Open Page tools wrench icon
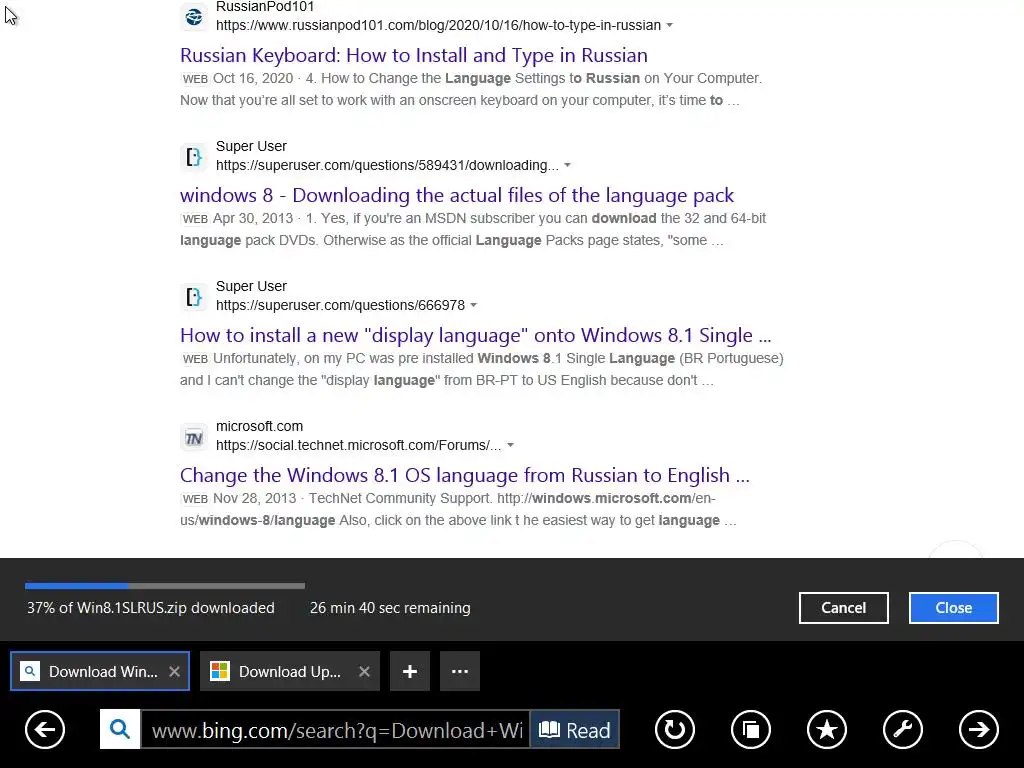 coord(903,729)
